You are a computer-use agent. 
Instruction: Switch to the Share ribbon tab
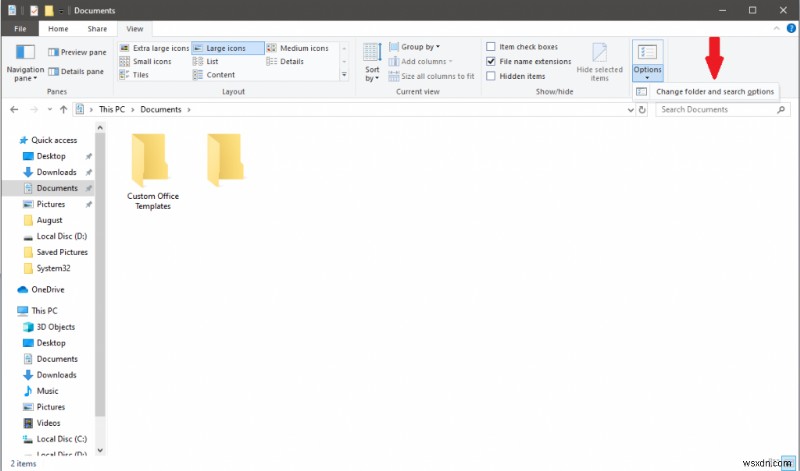pos(97,29)
